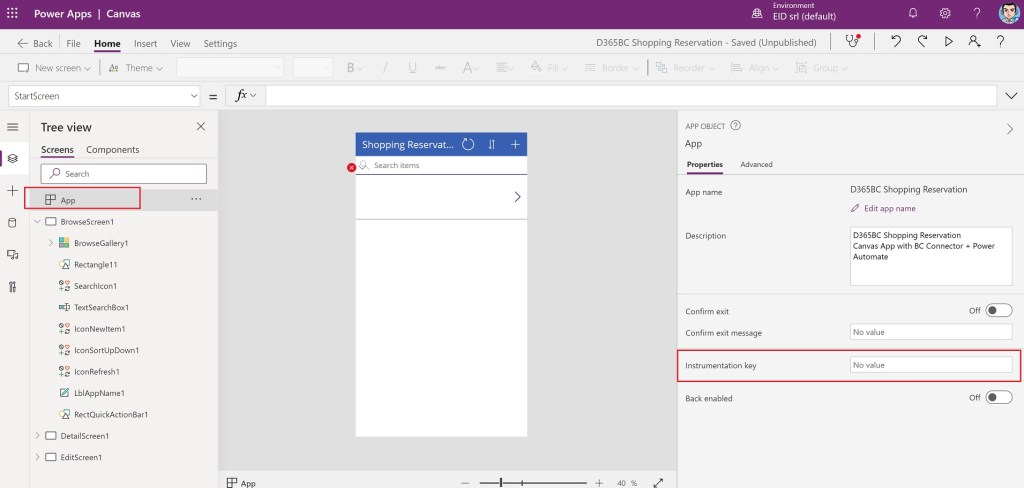Open notifications bell icon
Image resolution: width=1024 pixels, height=488 pixels.
913,13
